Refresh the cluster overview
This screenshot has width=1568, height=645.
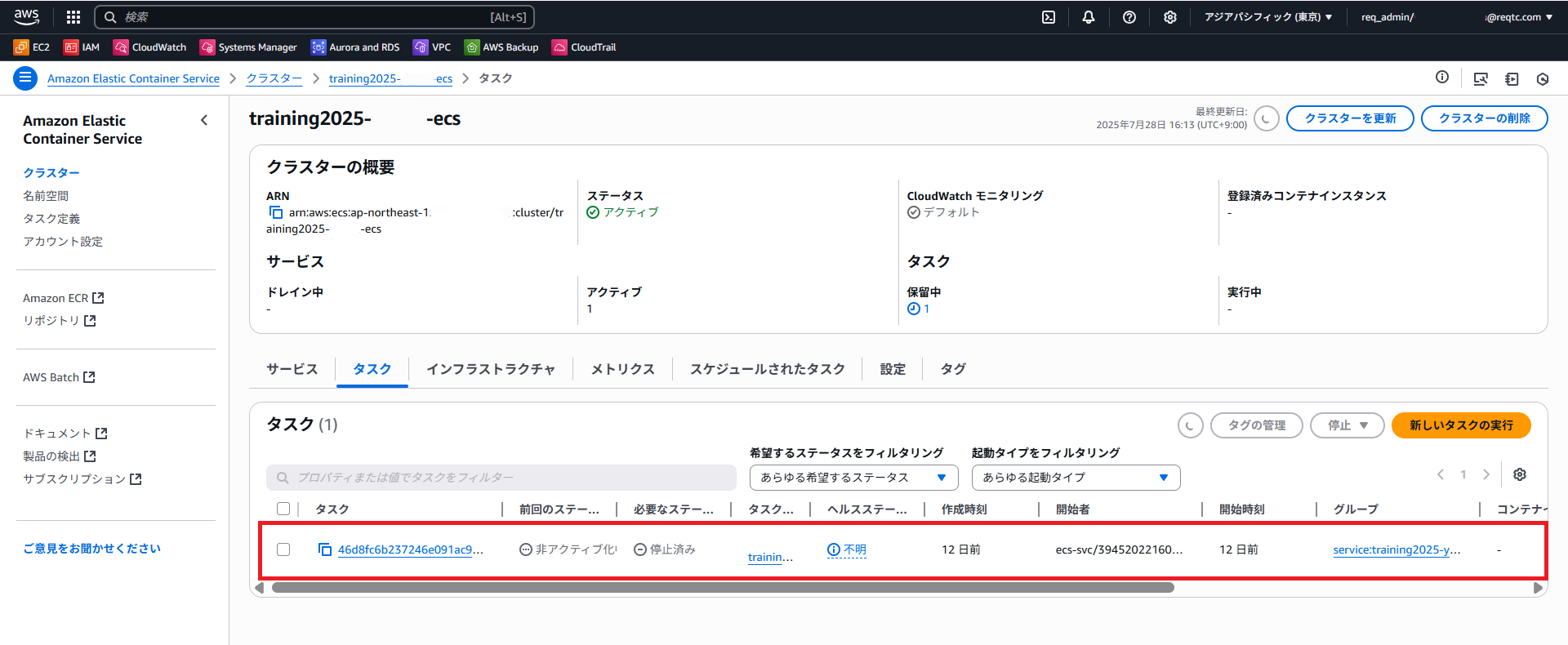[1266, 118]
